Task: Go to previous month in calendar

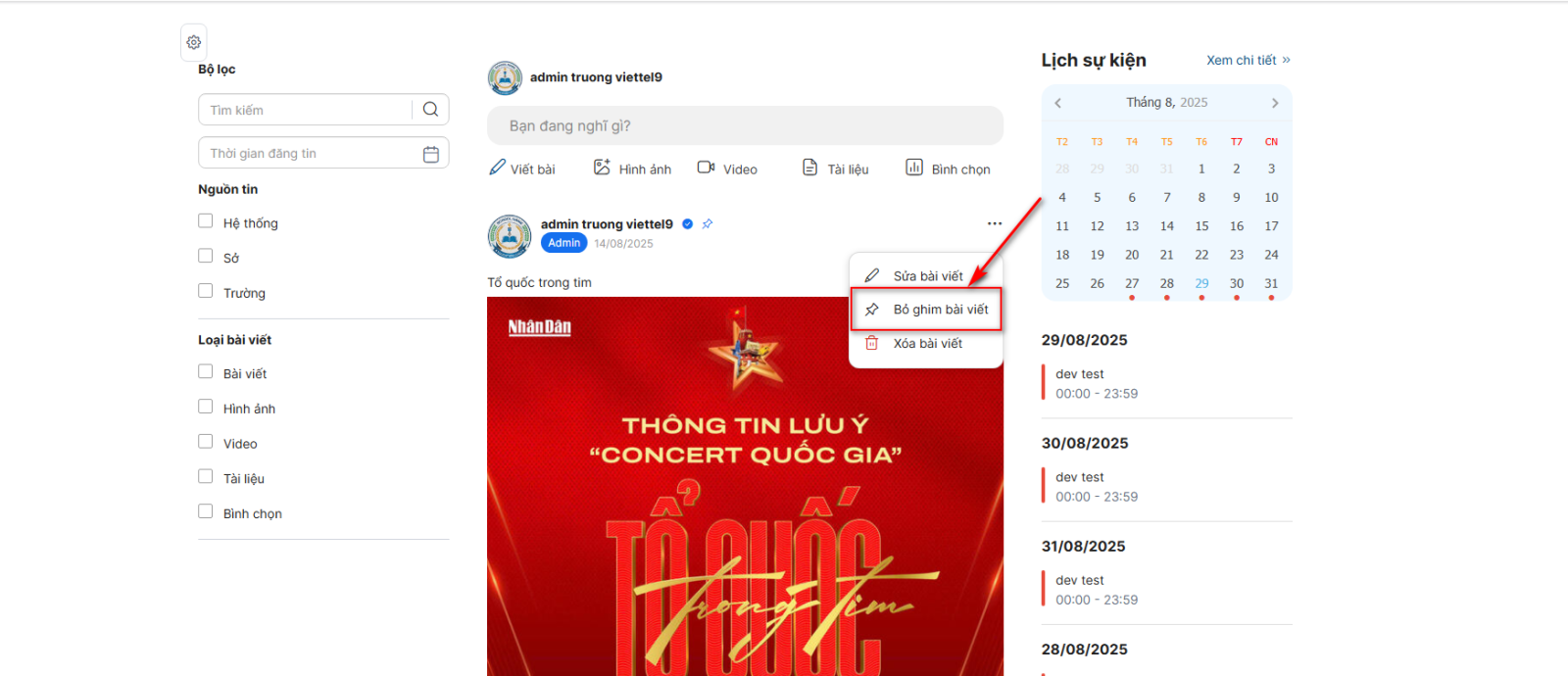Action: point(1058,103)
